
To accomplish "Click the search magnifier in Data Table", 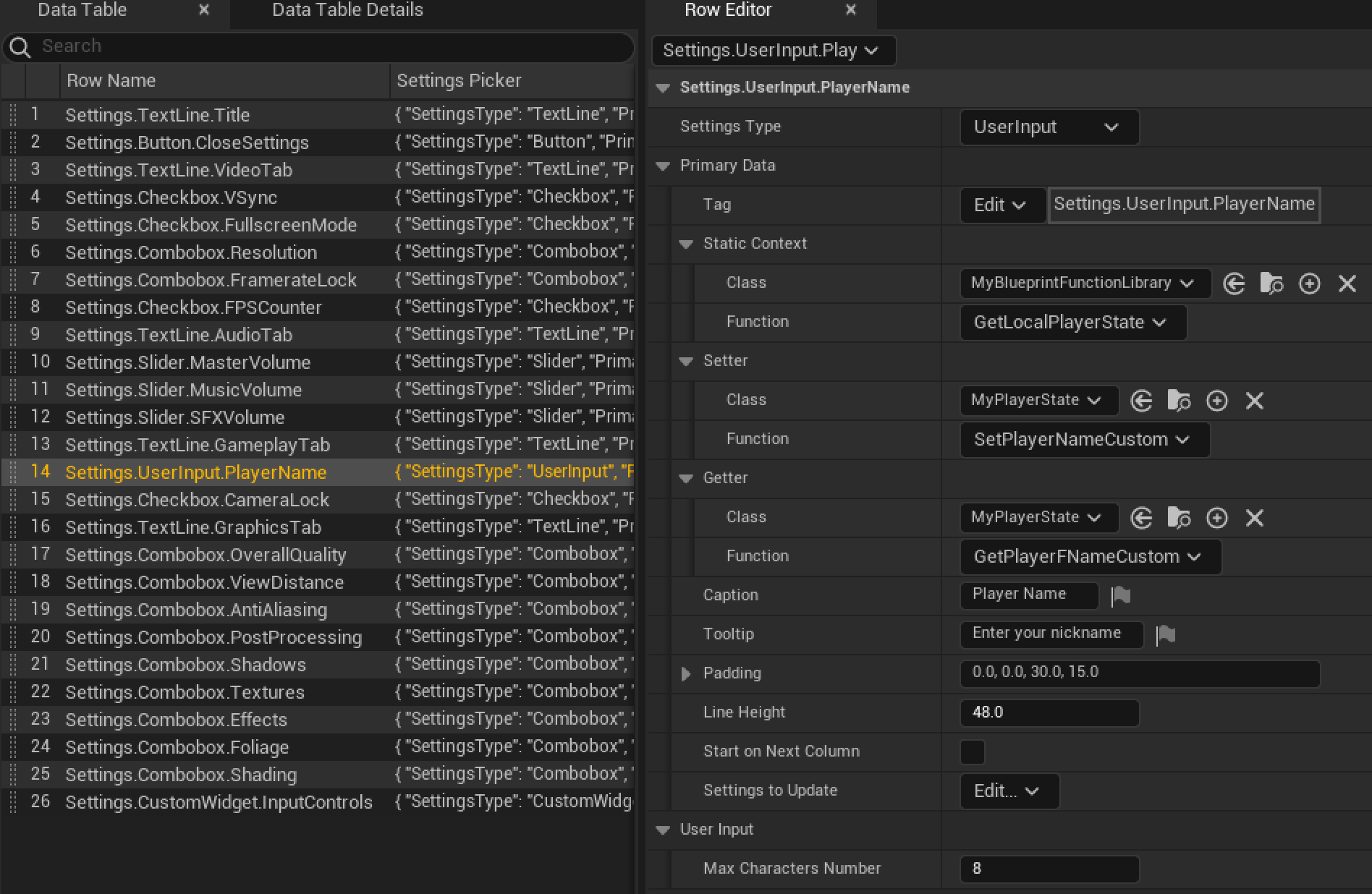I will [20, 46].
